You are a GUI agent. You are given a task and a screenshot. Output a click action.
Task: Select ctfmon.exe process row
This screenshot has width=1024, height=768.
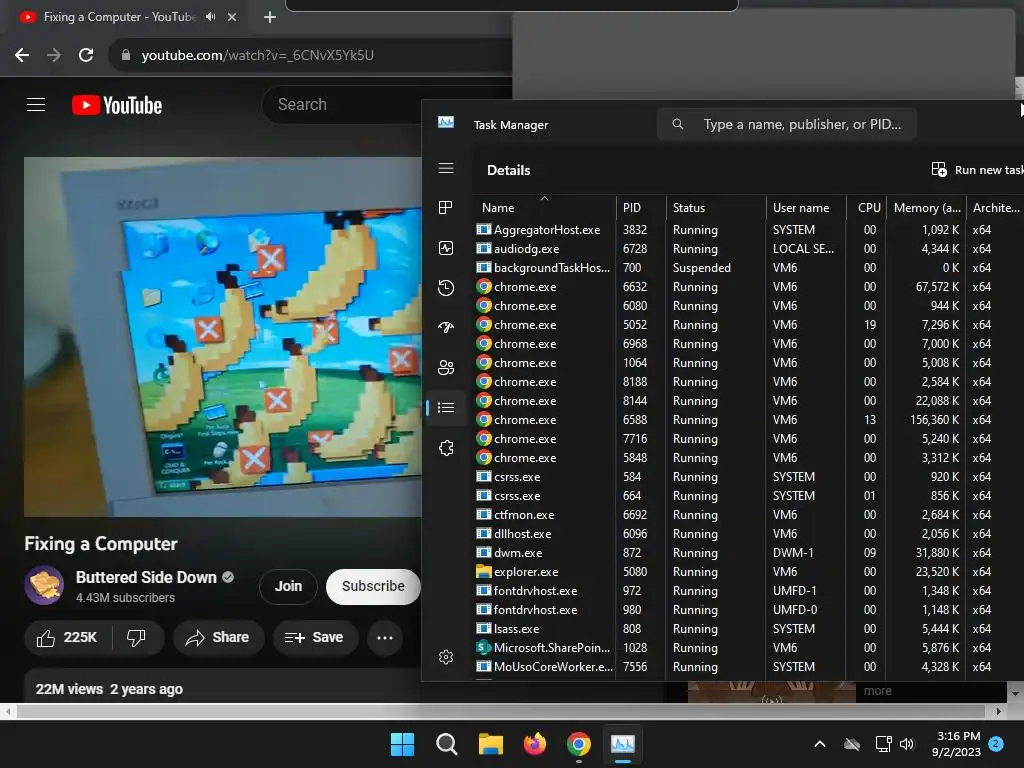tap(748, 515)
